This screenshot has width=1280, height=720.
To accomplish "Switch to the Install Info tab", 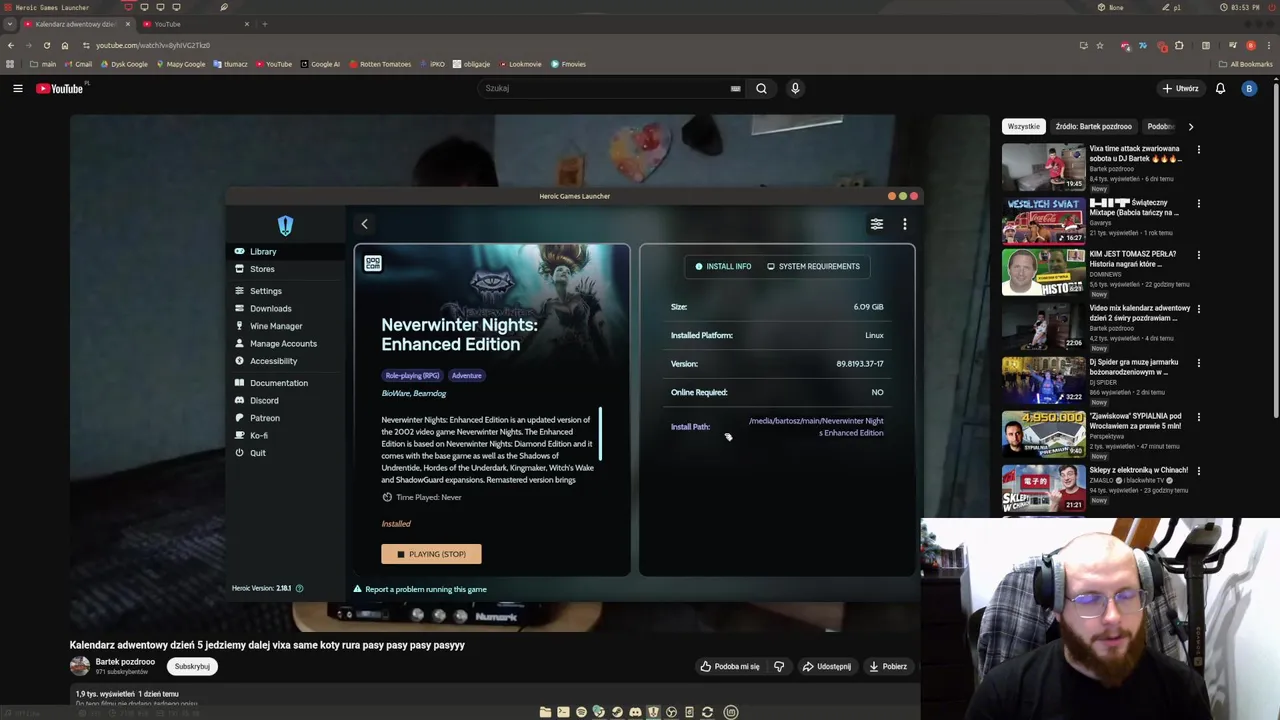I will pyautogui.click(x=723, y=266).
